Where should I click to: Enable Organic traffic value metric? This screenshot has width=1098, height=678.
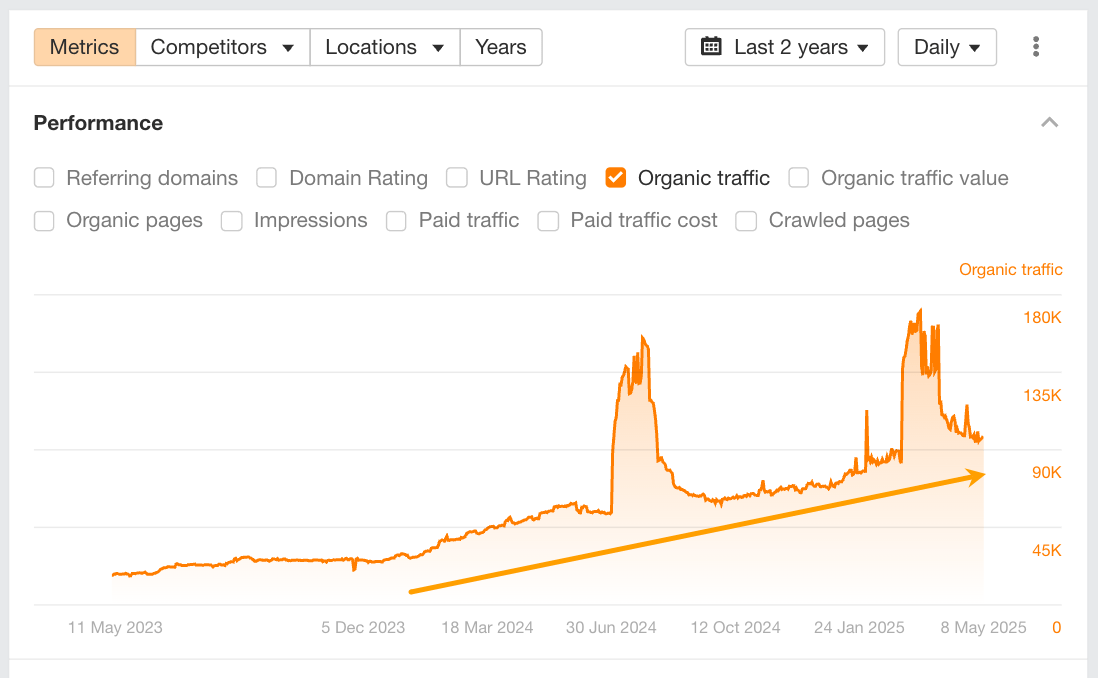coord(798,178)
